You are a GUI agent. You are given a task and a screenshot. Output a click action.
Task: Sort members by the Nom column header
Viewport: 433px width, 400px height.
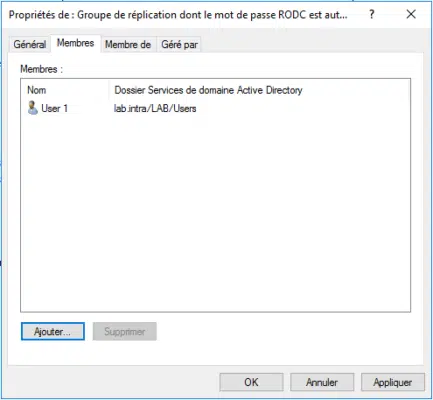pyautogui.click(x=37, y=90)
